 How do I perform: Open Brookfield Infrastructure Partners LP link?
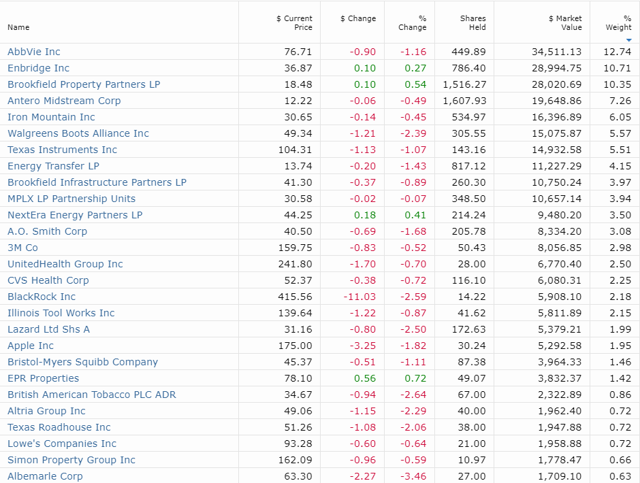97,183
